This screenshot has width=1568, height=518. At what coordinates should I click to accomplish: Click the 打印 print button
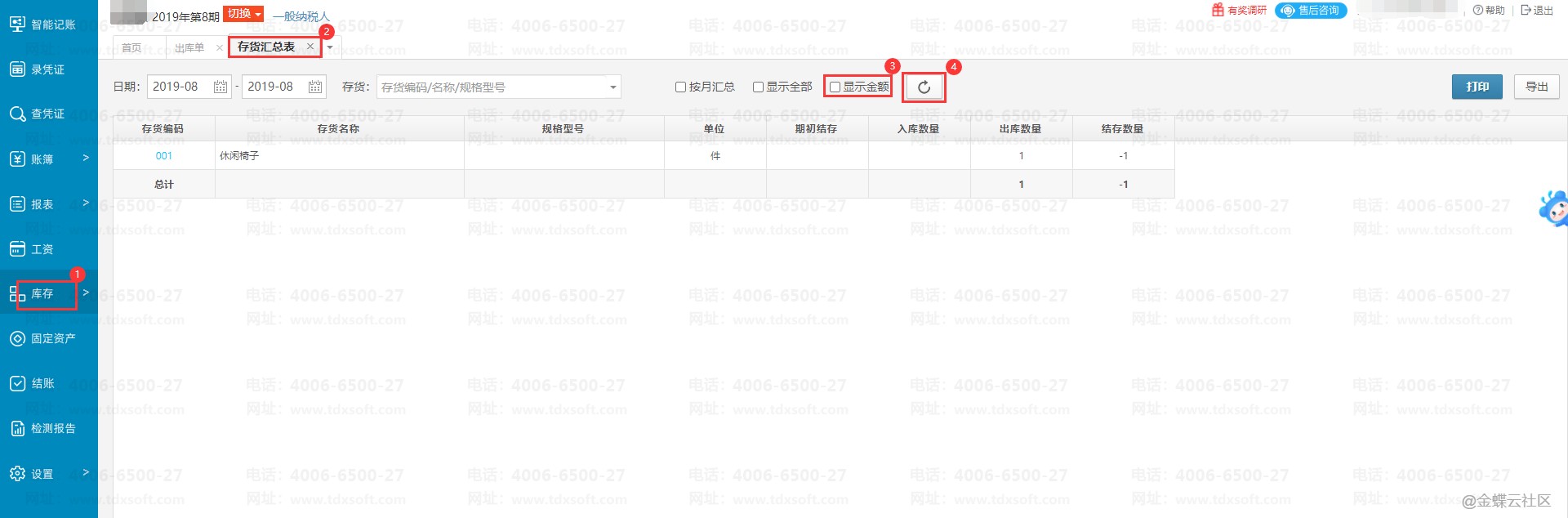tap(1477, 87)
